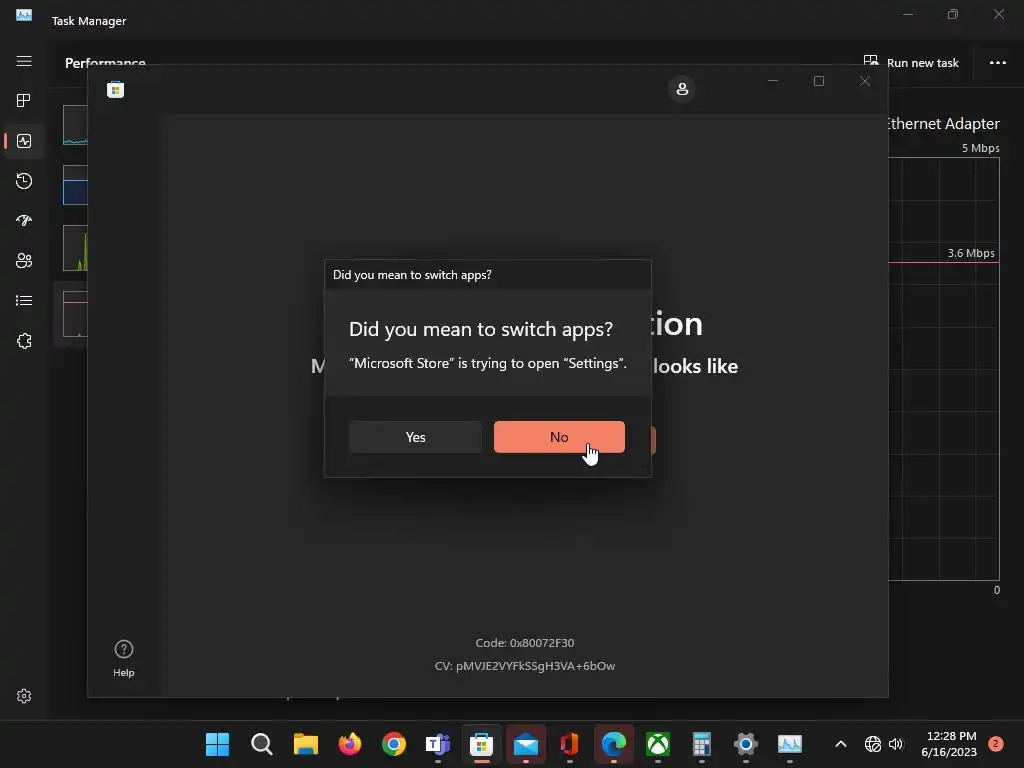This screenshot has height=768, width=1024.
Task: Open the Task Manager more options menu
Action: (x=997, y=63)
